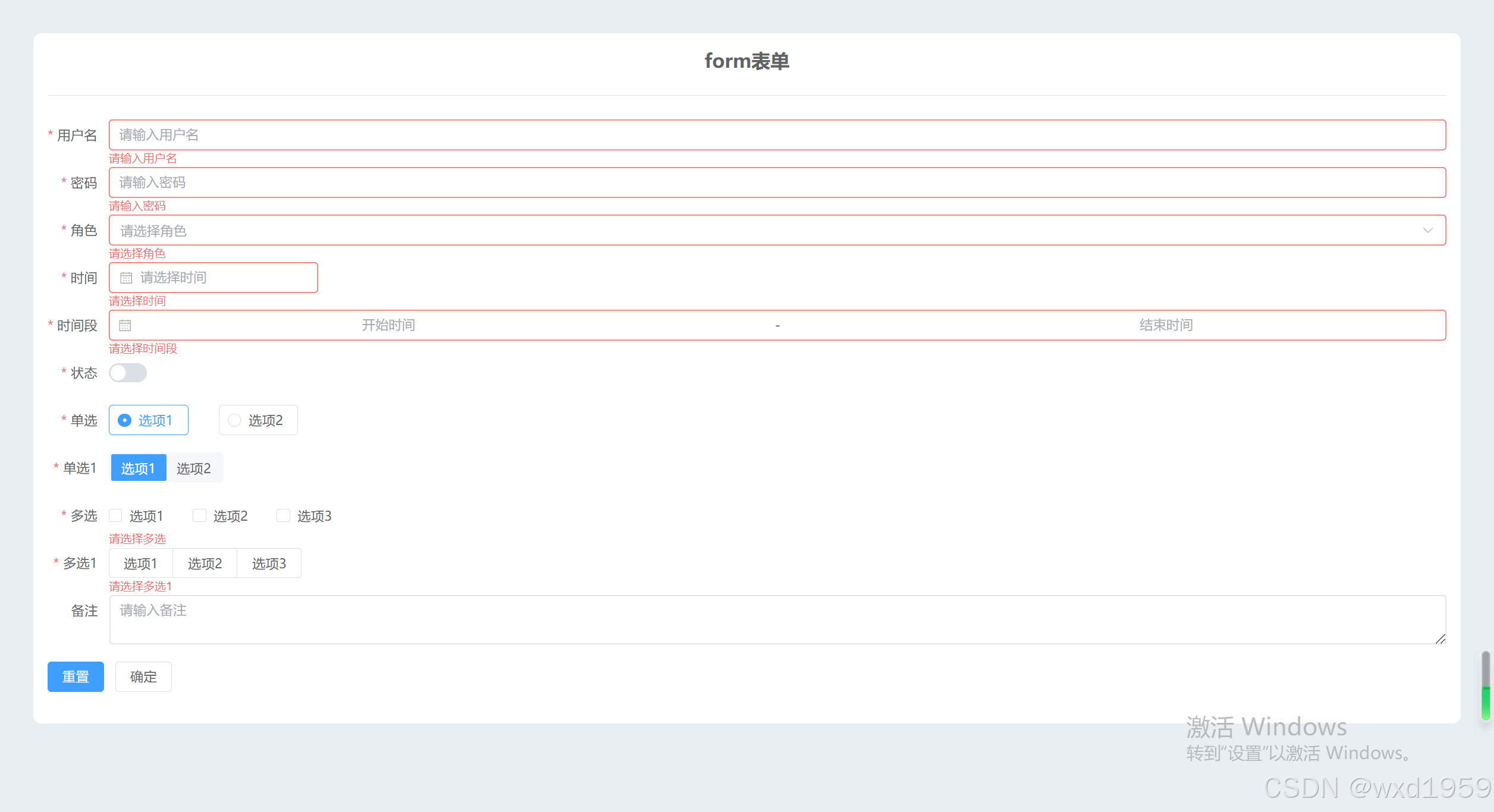Open the 开始时间 start date picker

pyautogui.click(x=388, y=325)
